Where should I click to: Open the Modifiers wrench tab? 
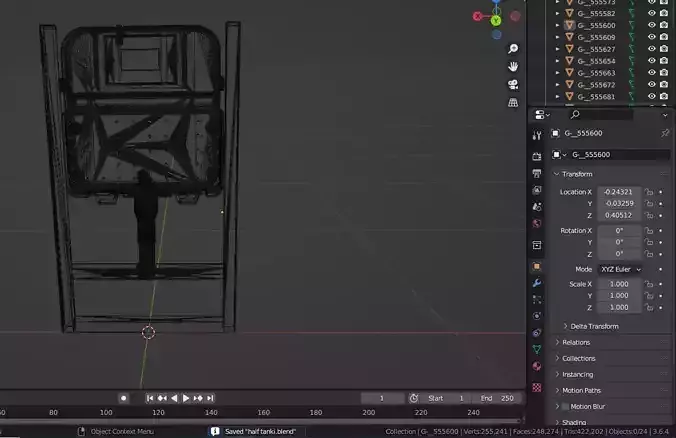[x=537, y=283]
